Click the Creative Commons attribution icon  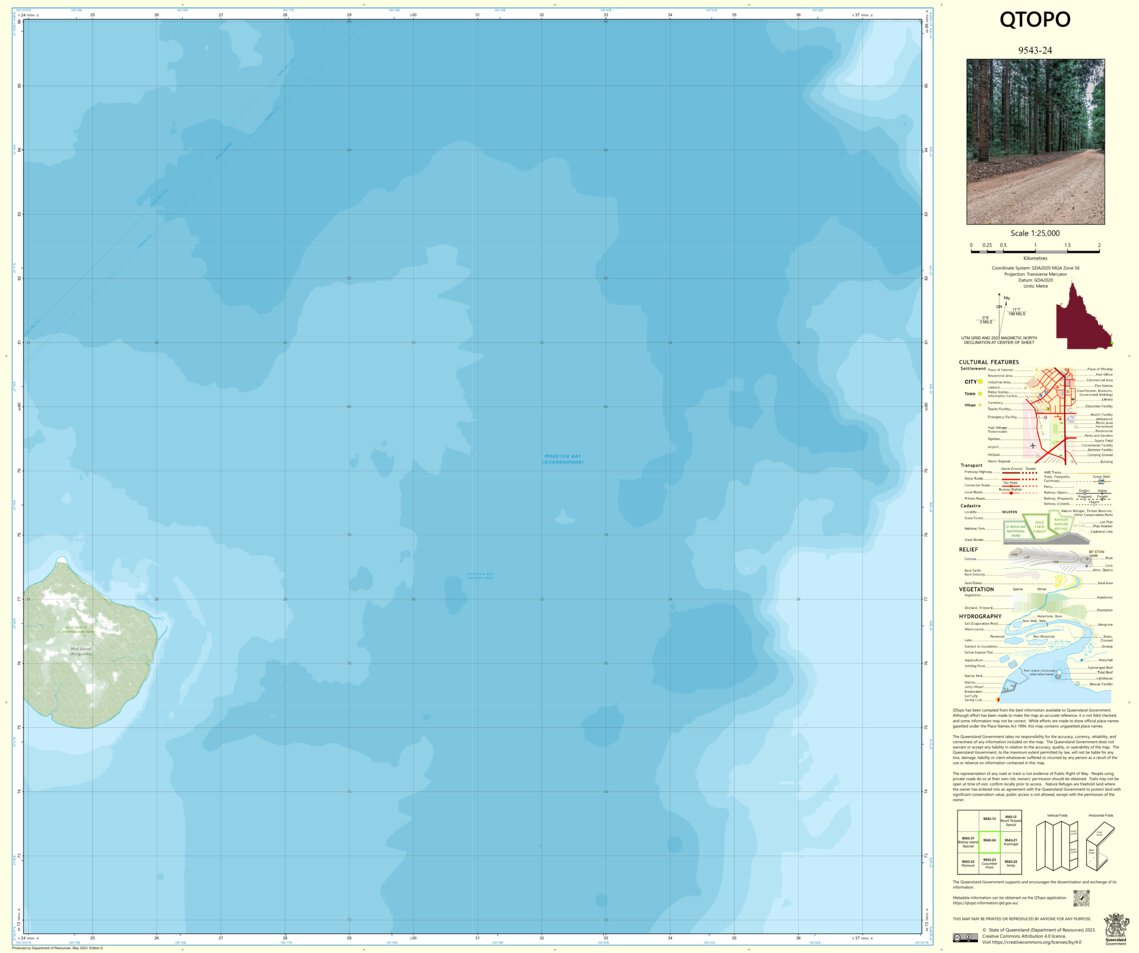(x=966, y=936)
